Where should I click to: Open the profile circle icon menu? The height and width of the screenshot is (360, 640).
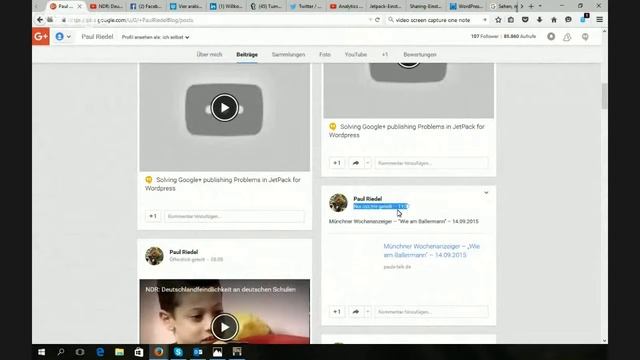pos(63,37)
